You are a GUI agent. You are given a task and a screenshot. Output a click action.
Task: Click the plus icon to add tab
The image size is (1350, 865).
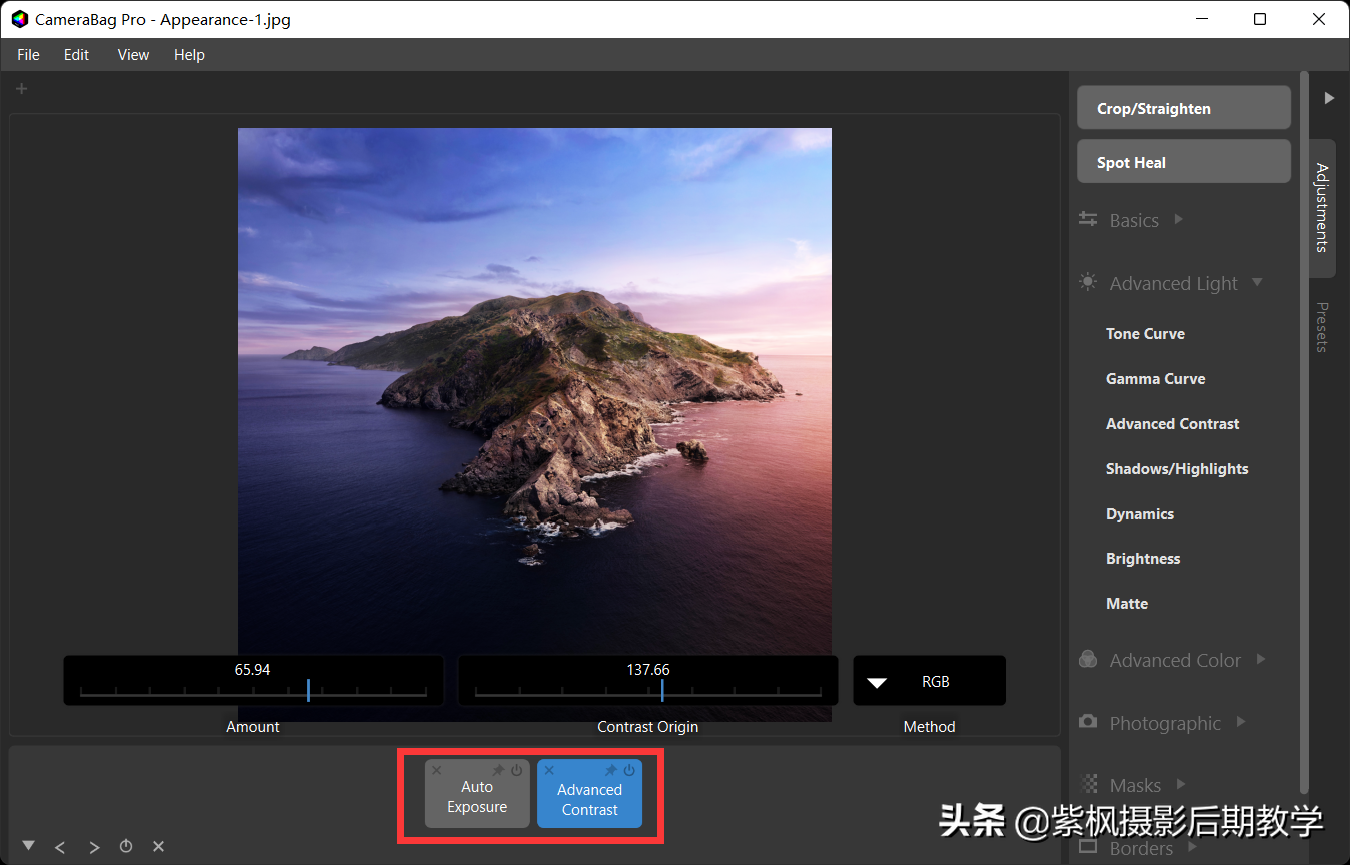point(21,89)
